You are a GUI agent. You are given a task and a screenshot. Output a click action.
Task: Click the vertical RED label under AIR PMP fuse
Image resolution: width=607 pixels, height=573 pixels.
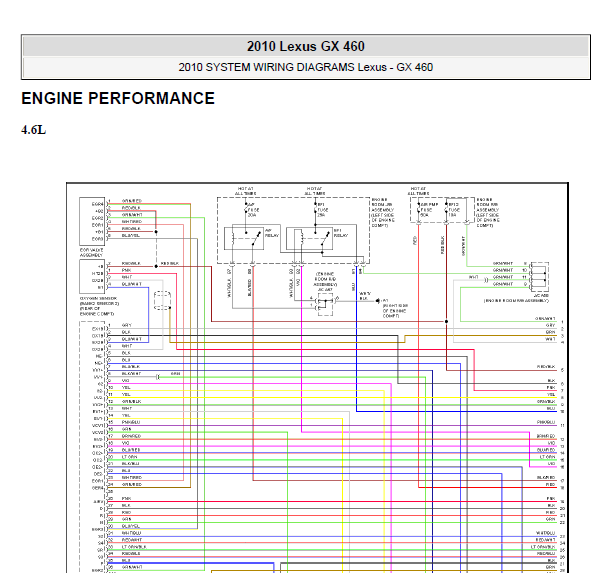tap(415, 240)
